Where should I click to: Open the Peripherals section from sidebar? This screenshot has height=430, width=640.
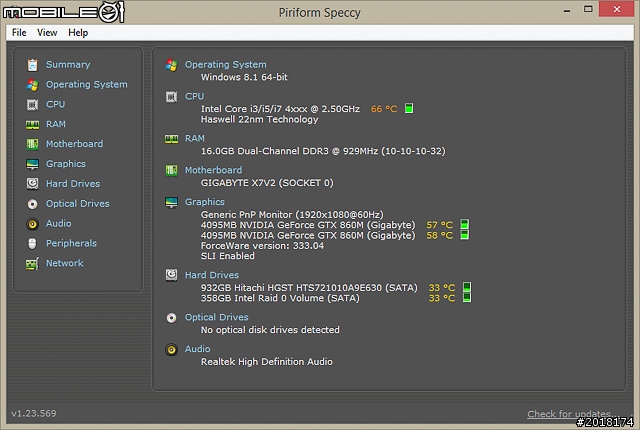71,244
